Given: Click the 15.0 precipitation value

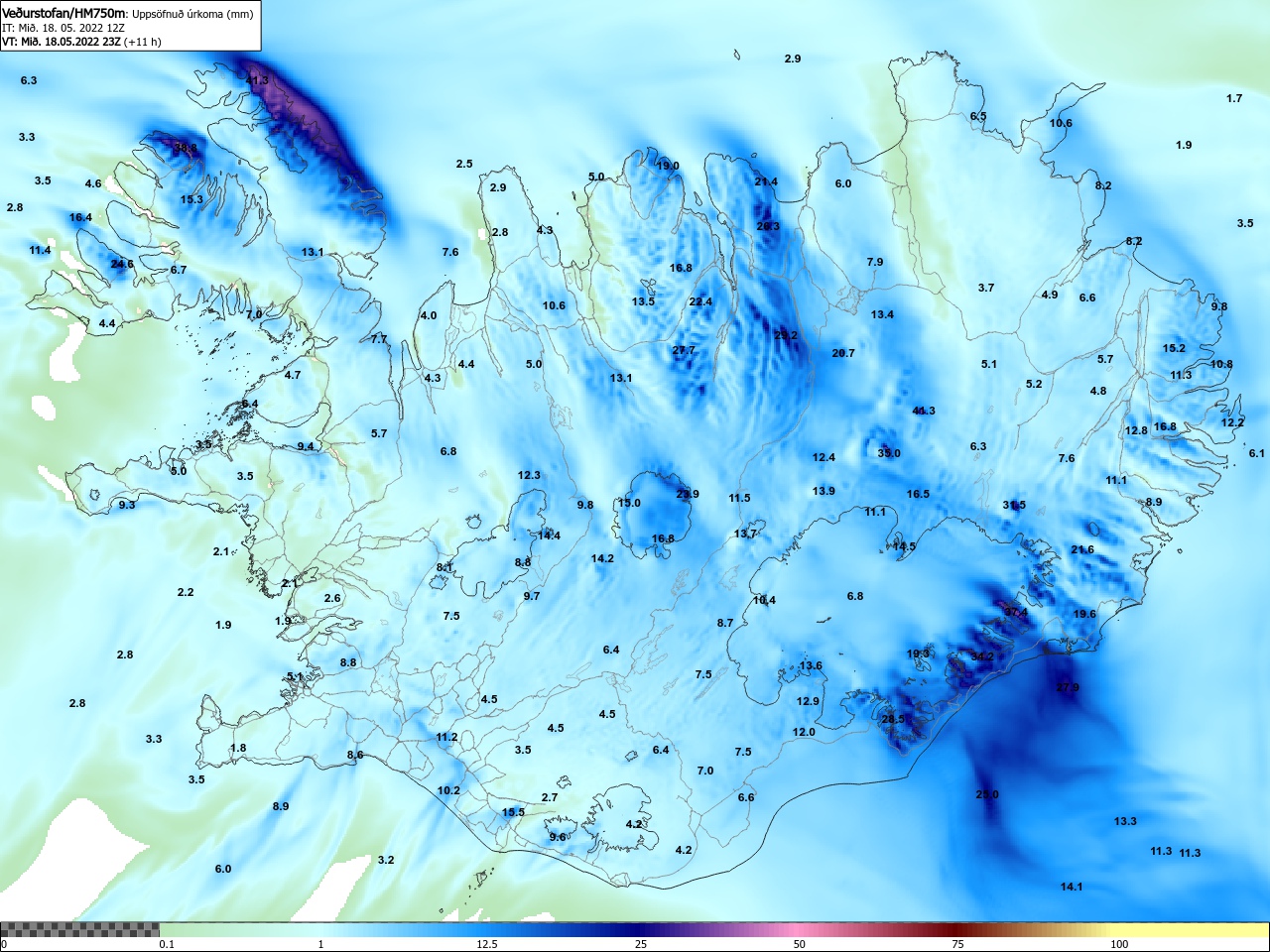Looking at the screenshot, I should [629, 503].
